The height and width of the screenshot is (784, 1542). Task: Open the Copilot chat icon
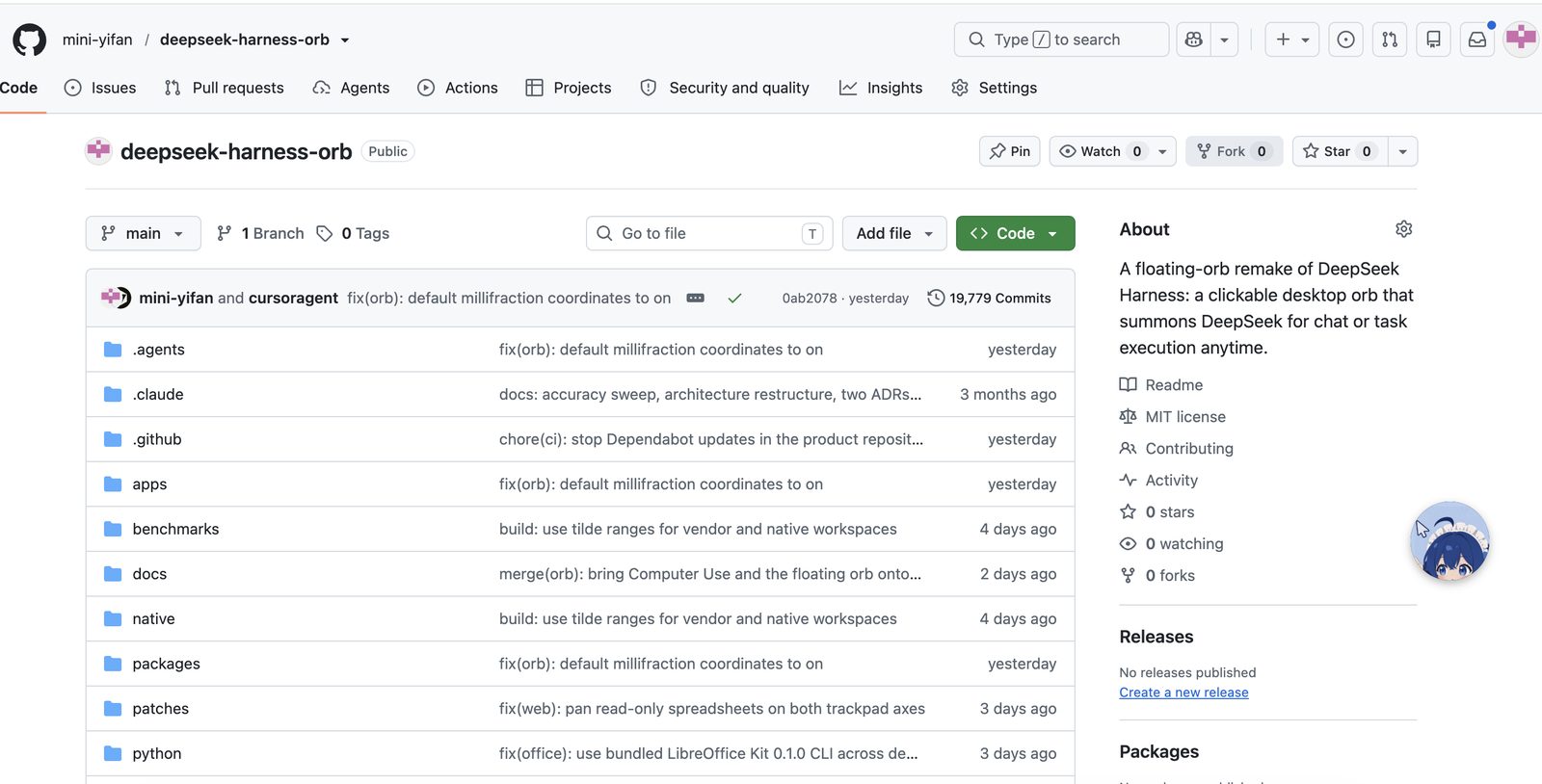[1194, 39]
